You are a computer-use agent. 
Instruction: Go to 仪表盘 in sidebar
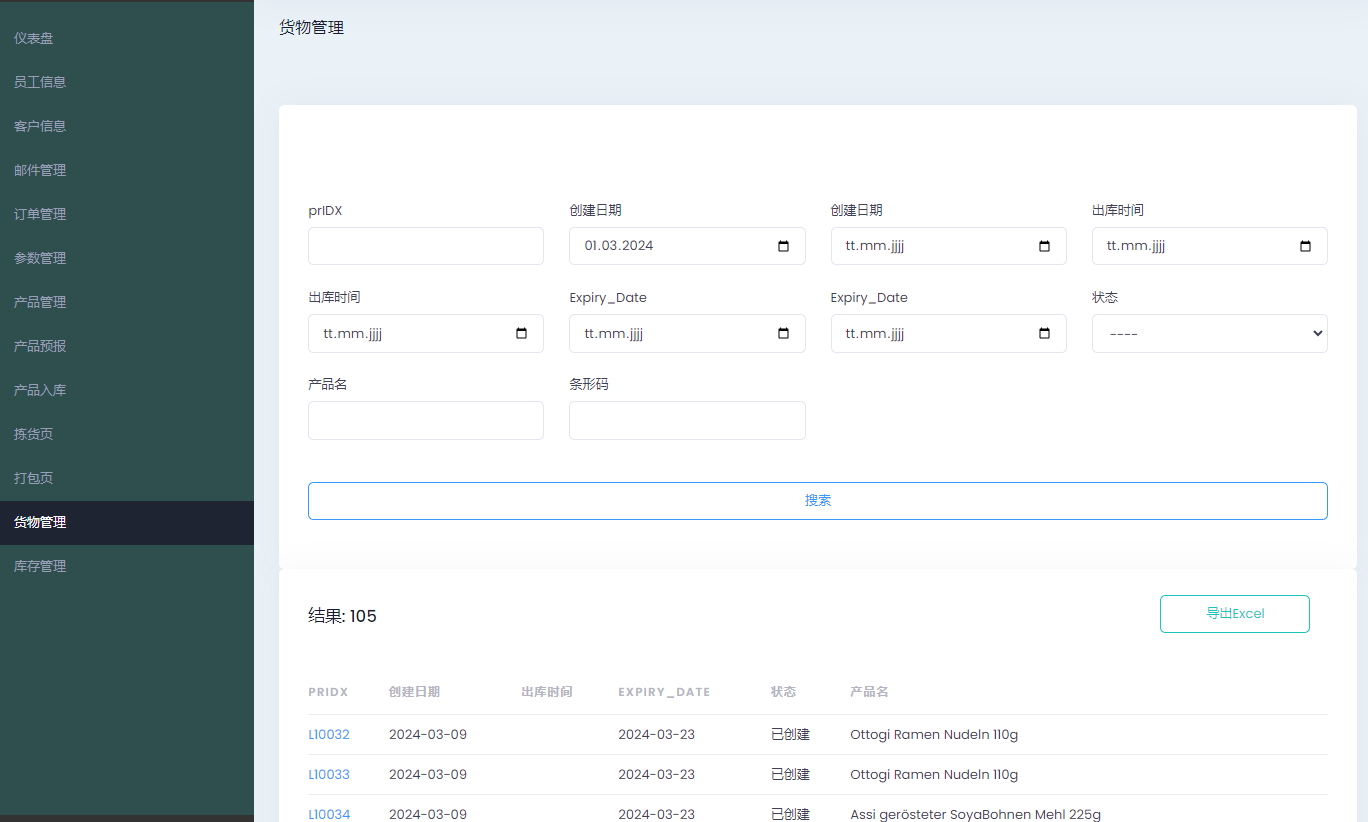click(x=127, y=38)
